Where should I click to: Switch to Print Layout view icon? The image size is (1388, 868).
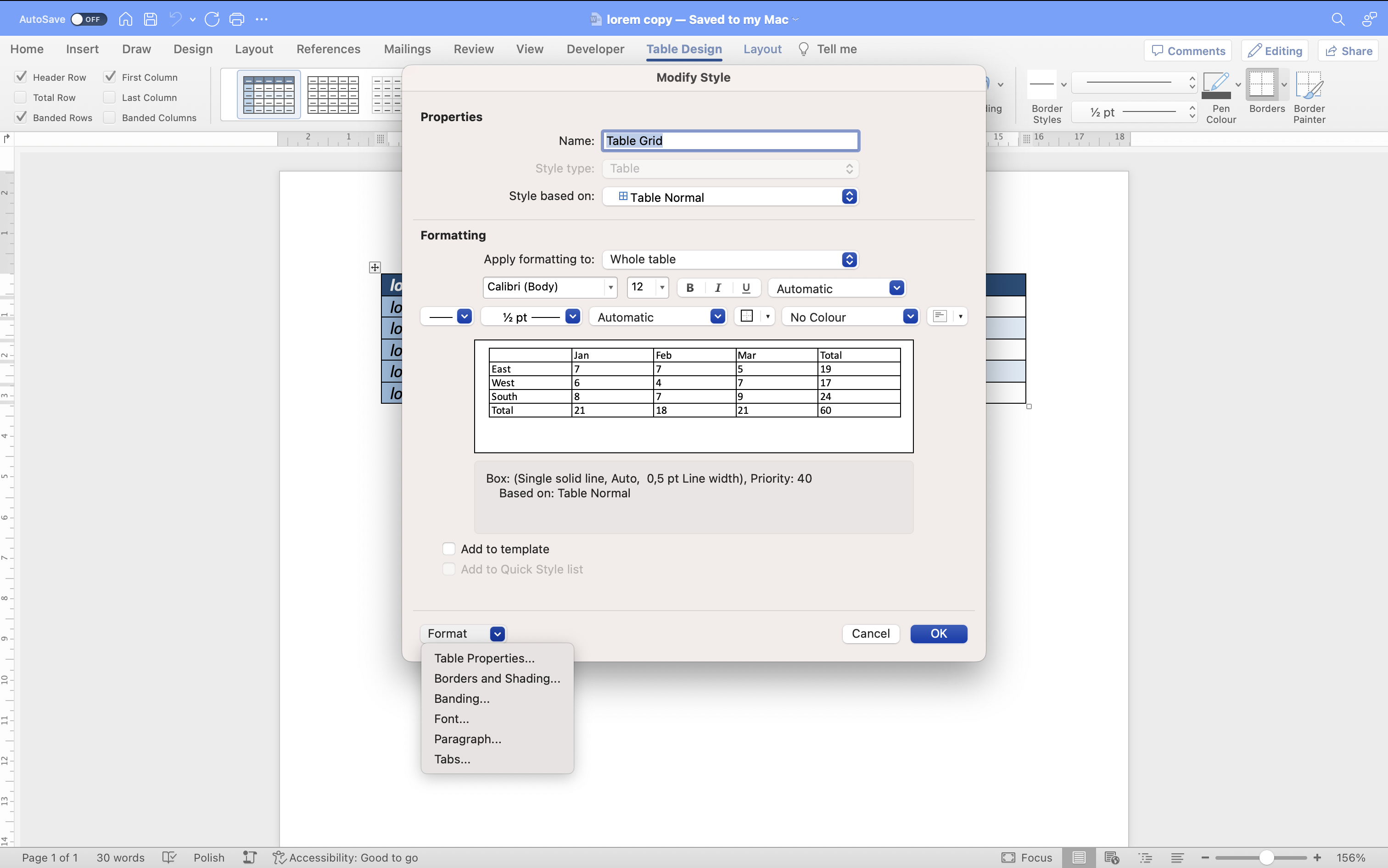1079,857
